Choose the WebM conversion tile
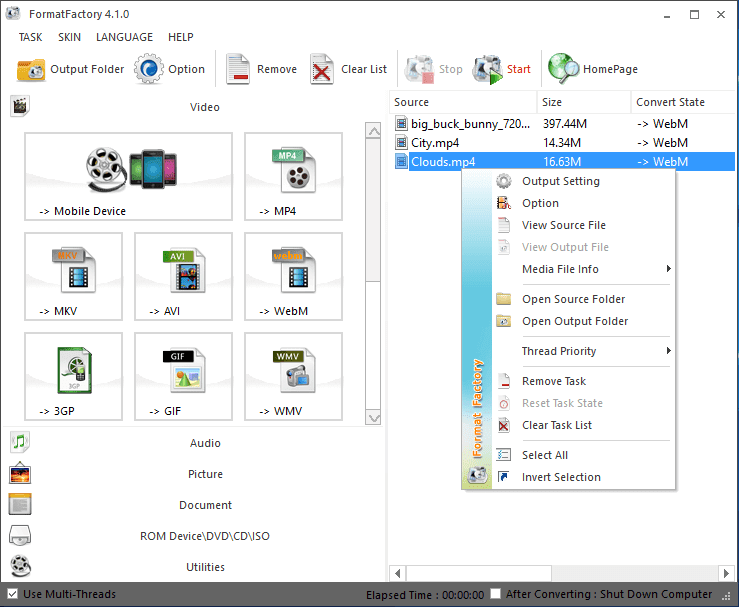Image resolution: width=739 pixels, height=607 pixels. tap(293, 276)
